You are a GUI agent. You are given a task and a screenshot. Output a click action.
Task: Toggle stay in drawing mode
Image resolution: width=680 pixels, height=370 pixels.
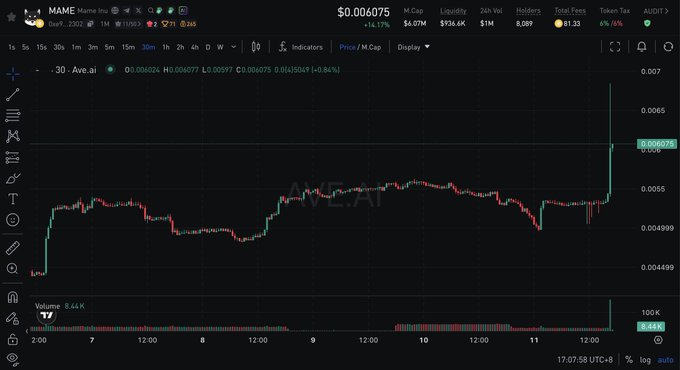[x=13, y=318]
